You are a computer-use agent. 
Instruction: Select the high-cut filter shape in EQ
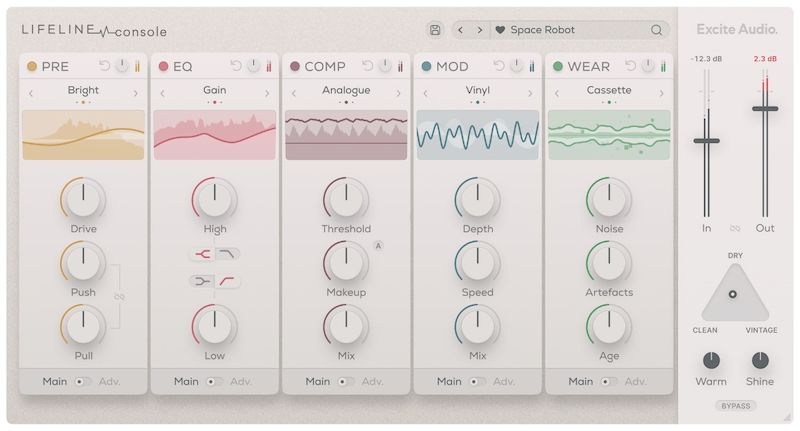pyautogui.click(x=228, y=254)
